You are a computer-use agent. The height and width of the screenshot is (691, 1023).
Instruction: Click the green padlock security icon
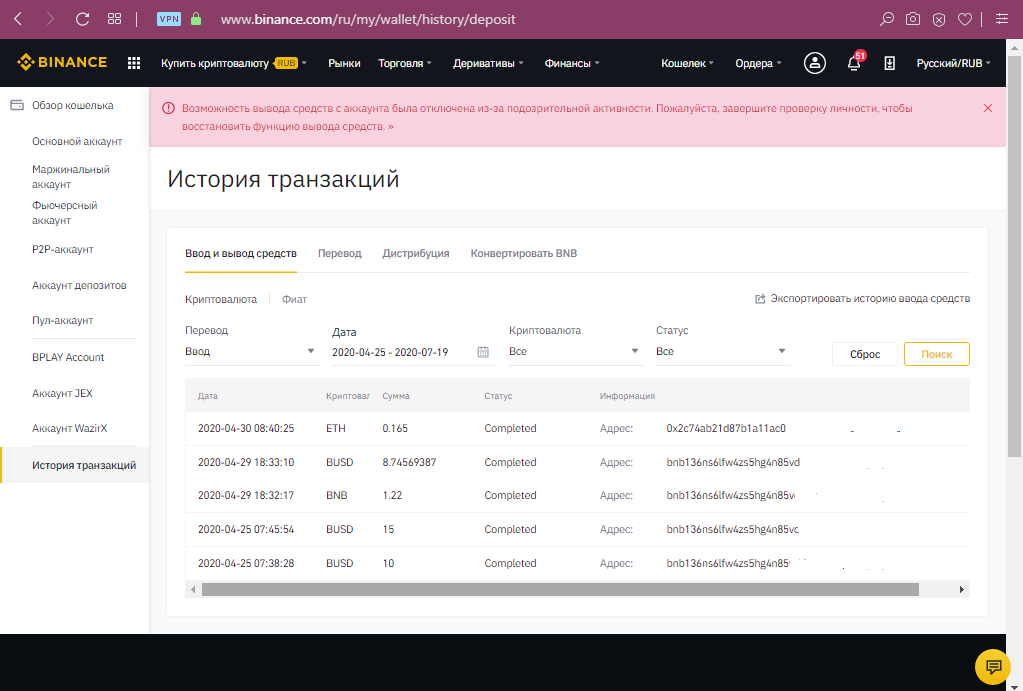196,19
